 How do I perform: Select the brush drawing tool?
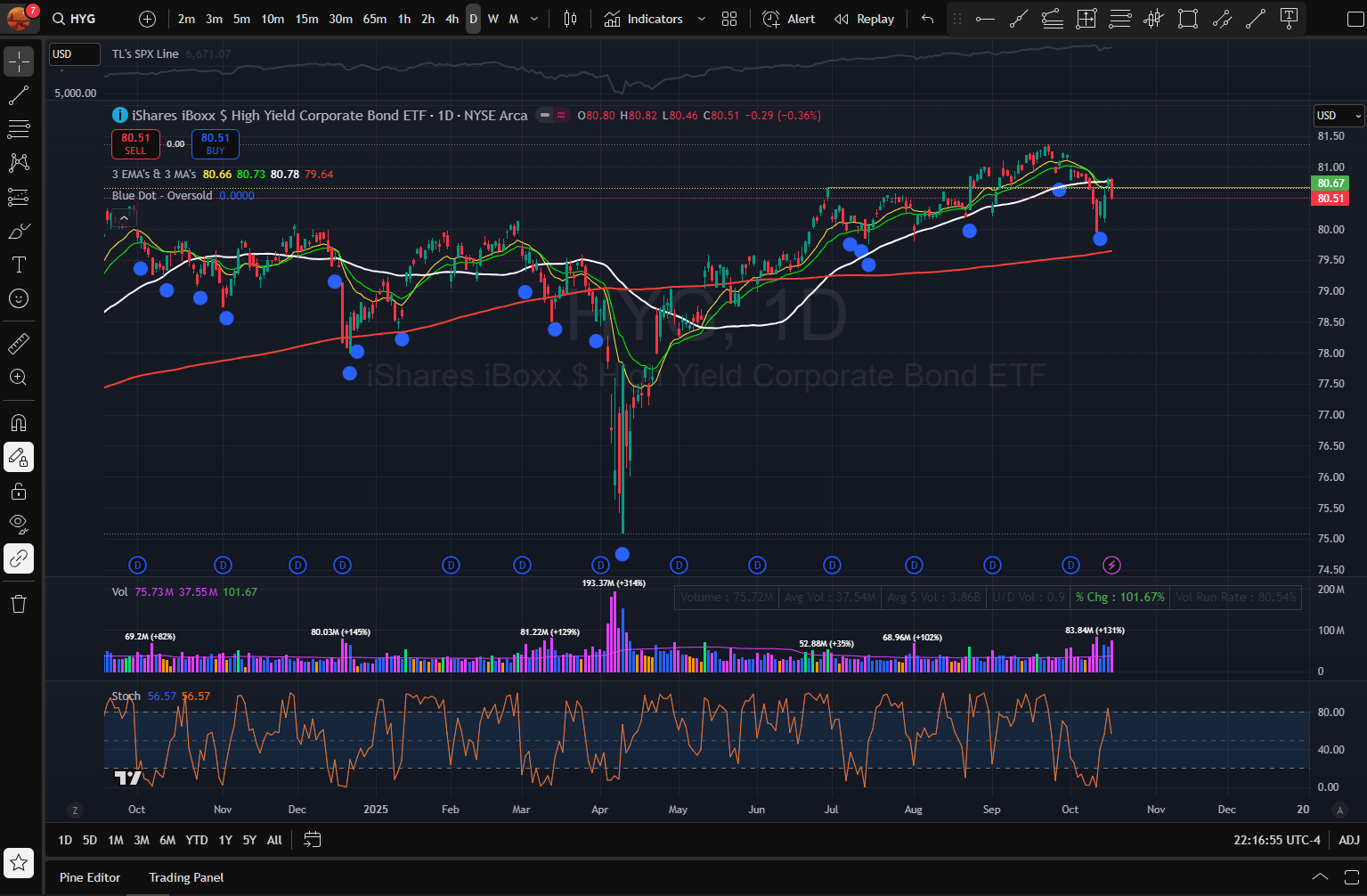point(19,232)
